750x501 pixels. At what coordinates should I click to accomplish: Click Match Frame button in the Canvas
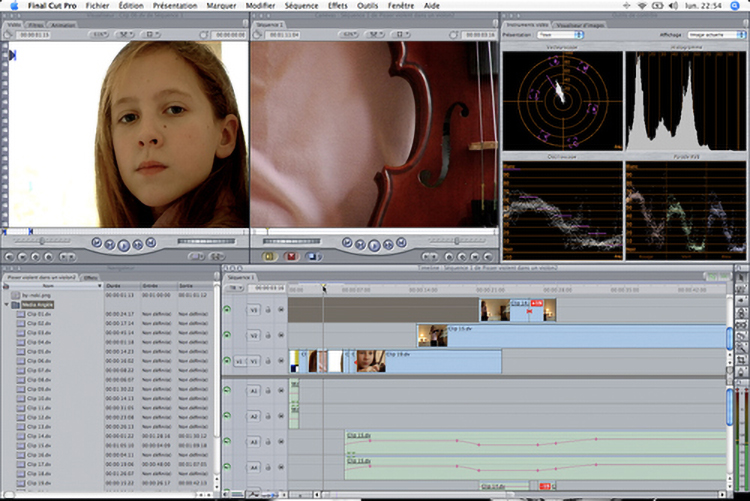[x=487, y=257]
